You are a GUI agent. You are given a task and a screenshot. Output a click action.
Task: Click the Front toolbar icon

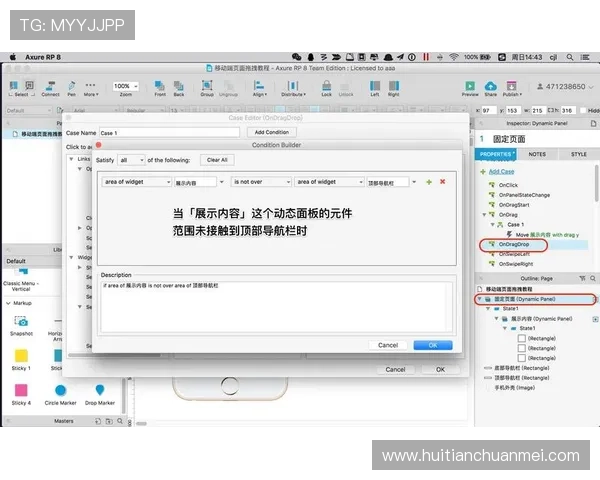pos(160,88)
